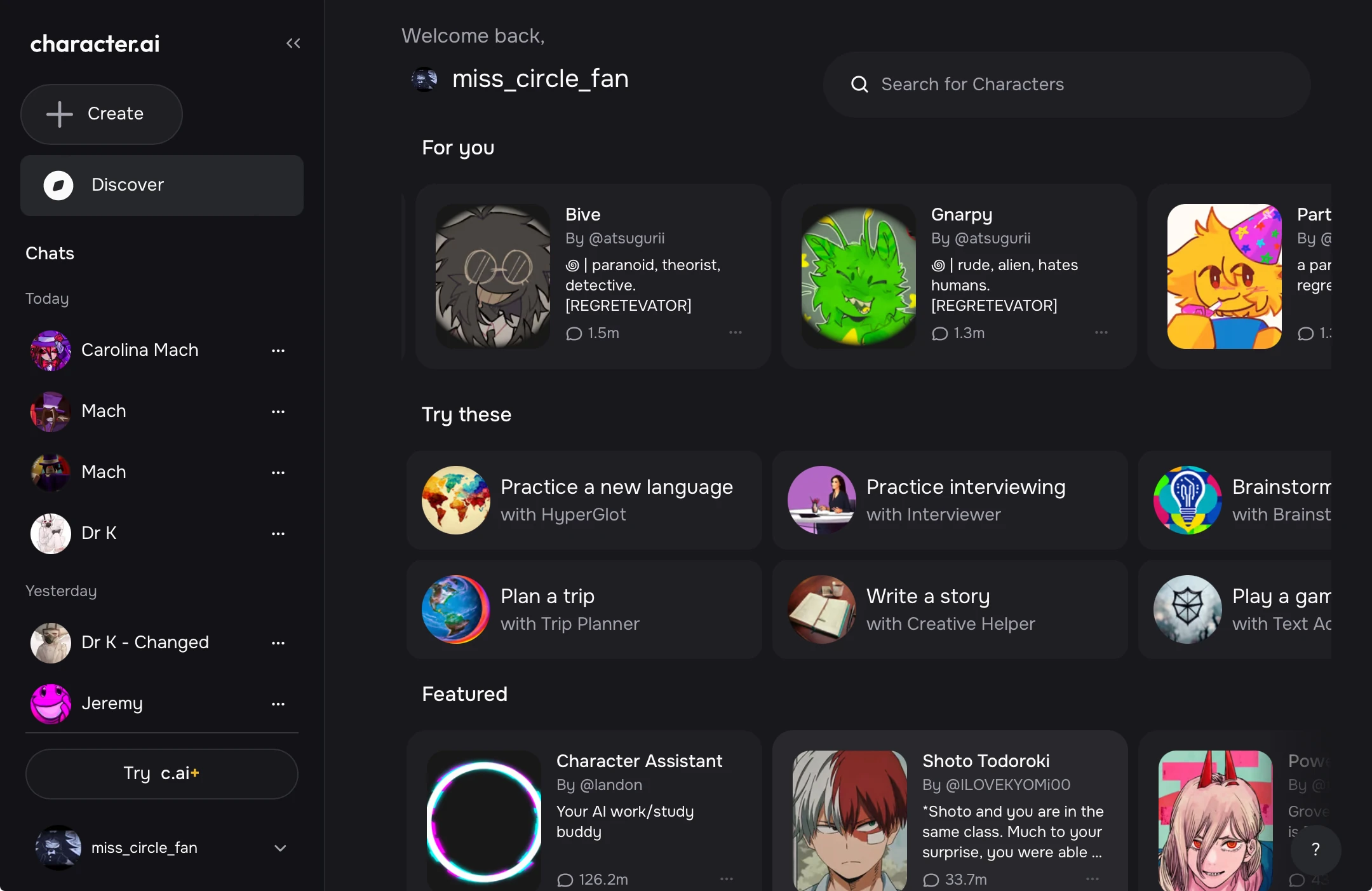Select Practice a new language with HyperGlot
This screenshot has height=891, width=1372.
(x=584, y=500)
